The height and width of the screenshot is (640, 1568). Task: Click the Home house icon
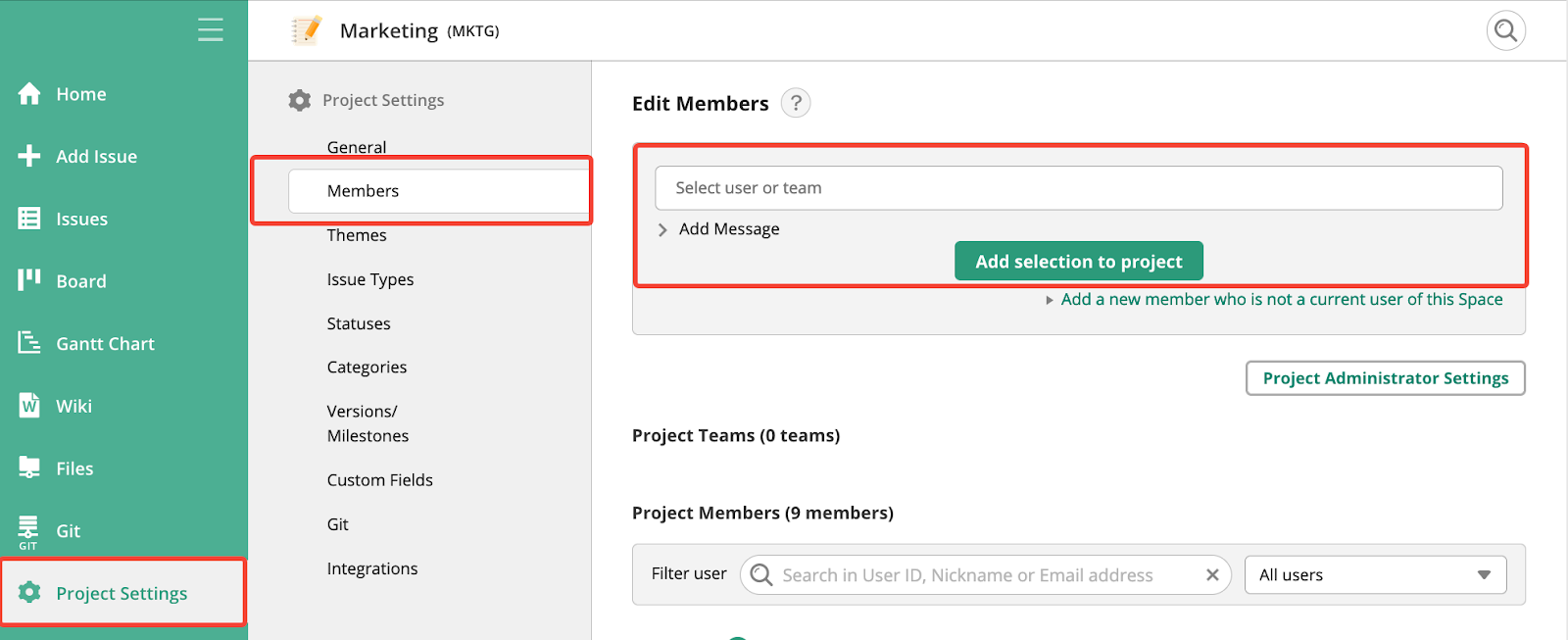[x=29, y=94]
